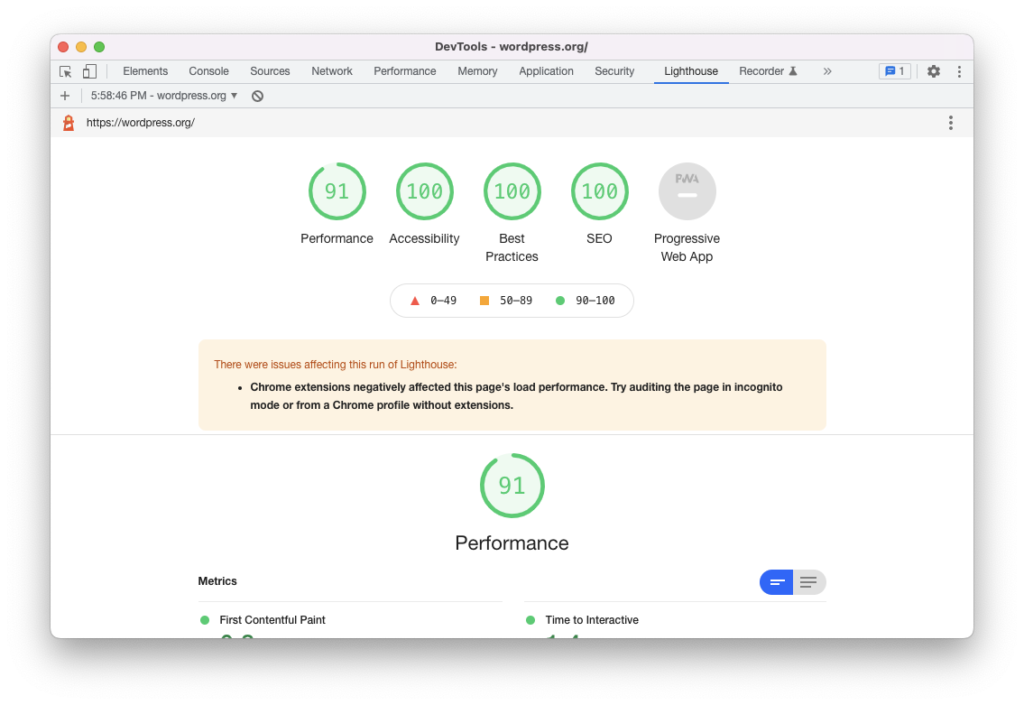Switch metrics to expanded view
The height and width of the screenshot is (705, 1024).
coord(809,582)
